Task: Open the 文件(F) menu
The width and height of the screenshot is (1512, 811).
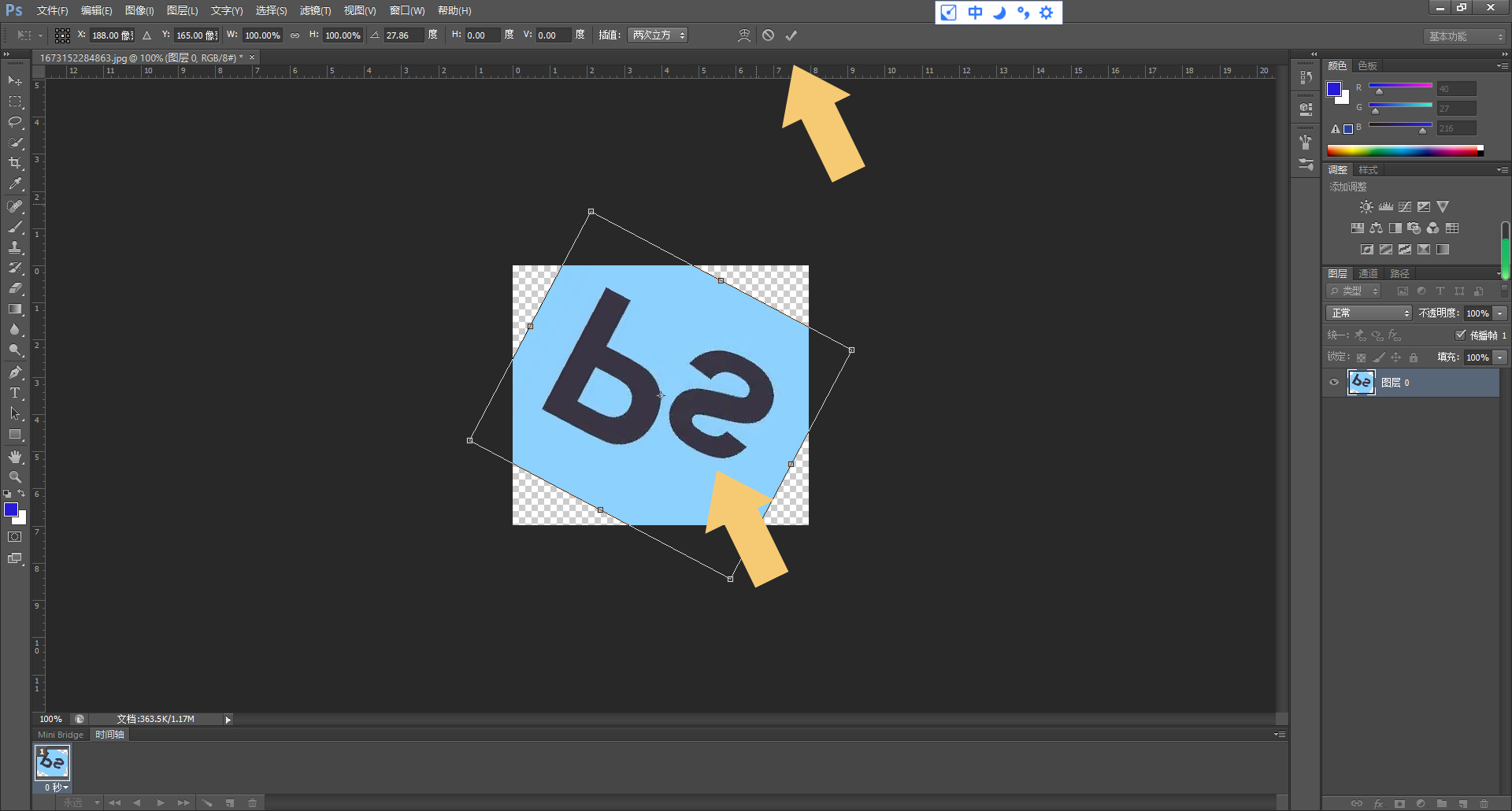Action: pyautogui.click(x=52, y=11)
